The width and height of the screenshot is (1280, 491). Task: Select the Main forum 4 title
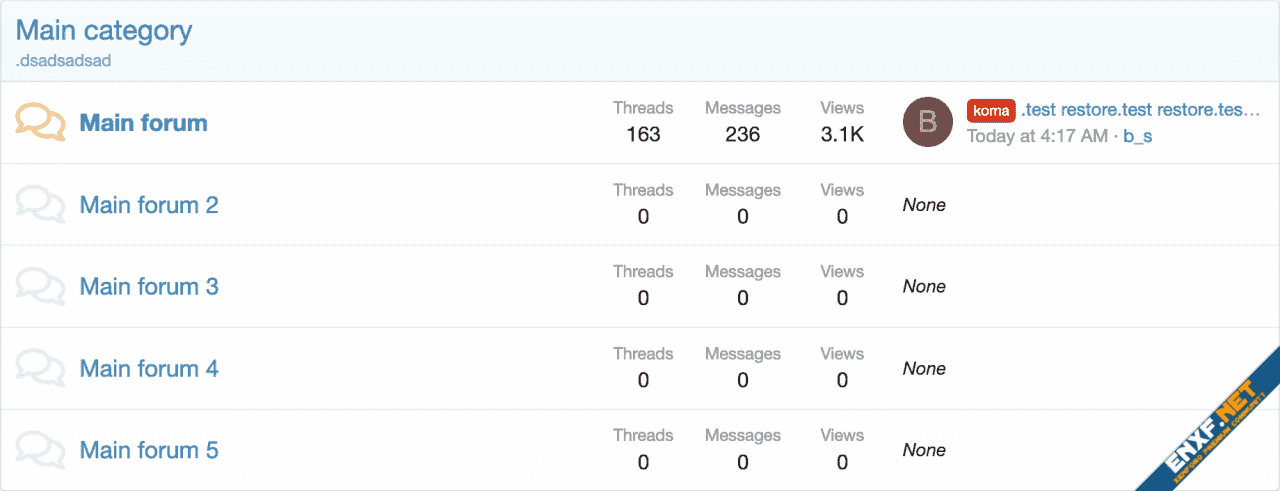point(148,369)
